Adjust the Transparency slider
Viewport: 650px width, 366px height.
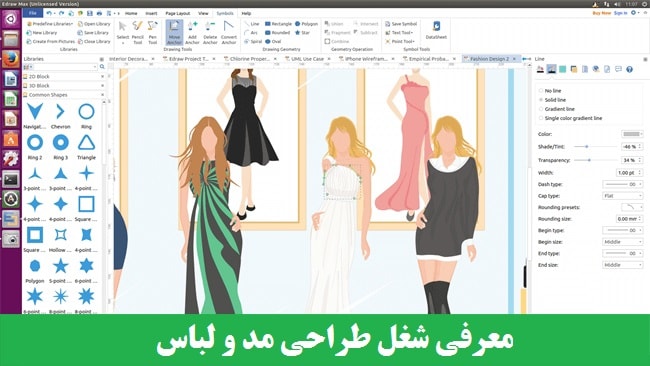(589, 160)
